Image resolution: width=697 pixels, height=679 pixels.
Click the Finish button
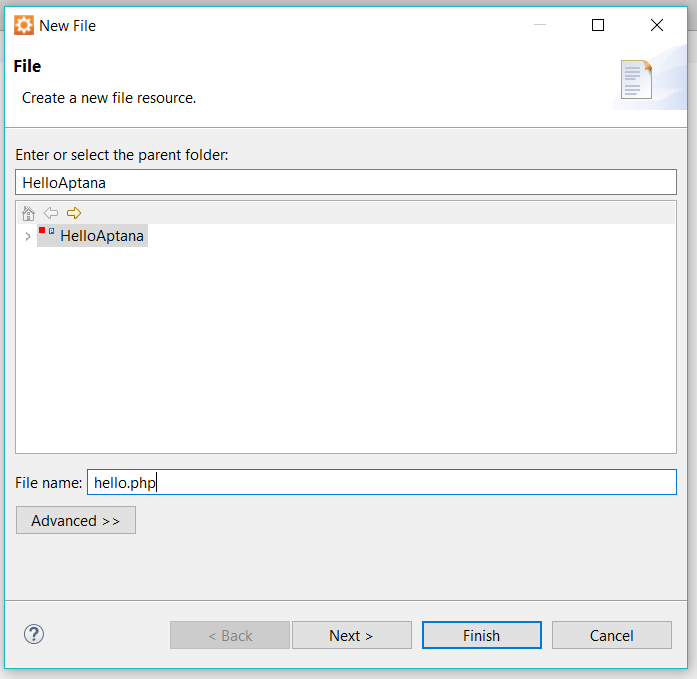[482, 635]
